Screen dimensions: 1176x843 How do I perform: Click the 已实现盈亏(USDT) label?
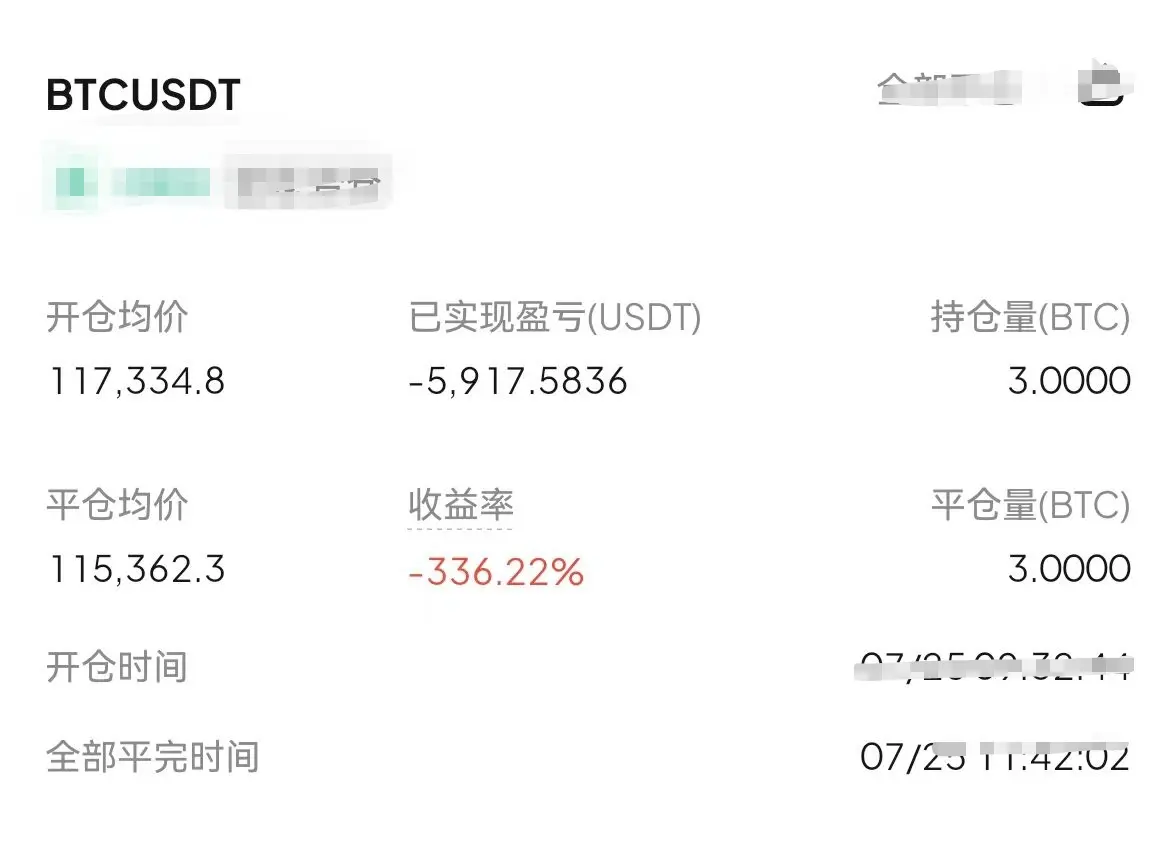(x=555, y=316)
